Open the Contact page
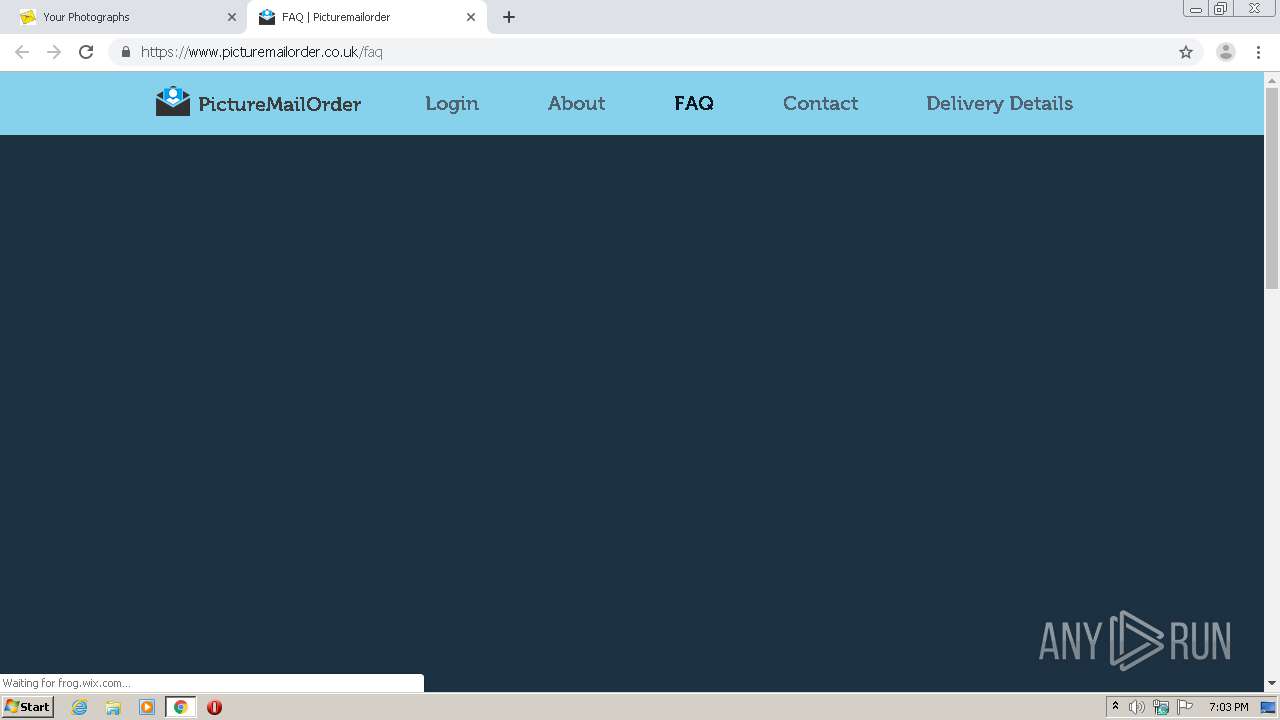 (x=820, y=103)
